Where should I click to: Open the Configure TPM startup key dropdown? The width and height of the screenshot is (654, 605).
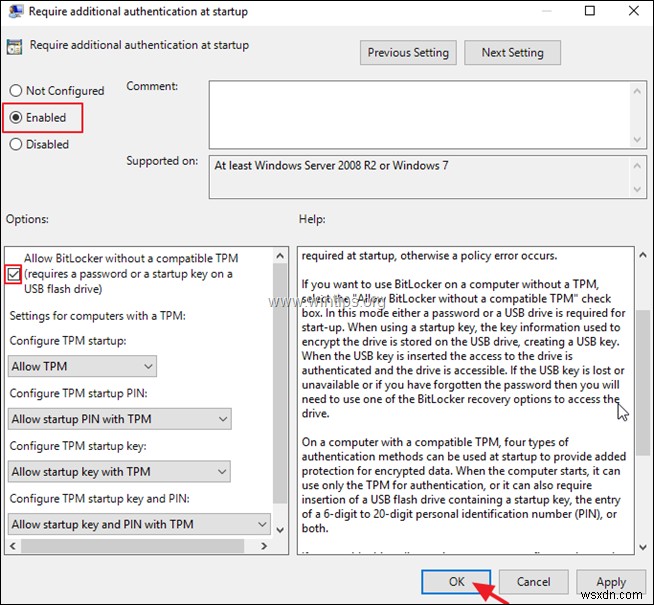119,472
